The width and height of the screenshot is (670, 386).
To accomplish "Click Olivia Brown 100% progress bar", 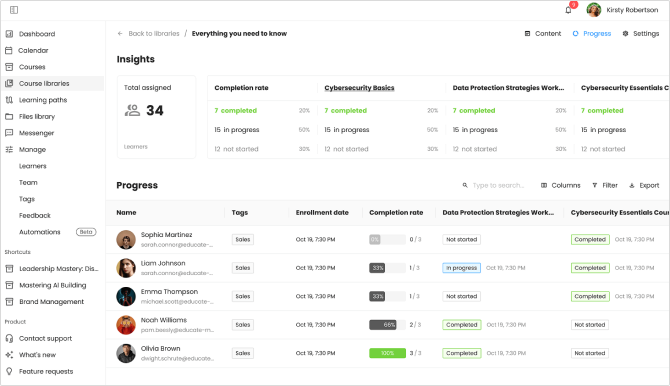I will (388, 353).
